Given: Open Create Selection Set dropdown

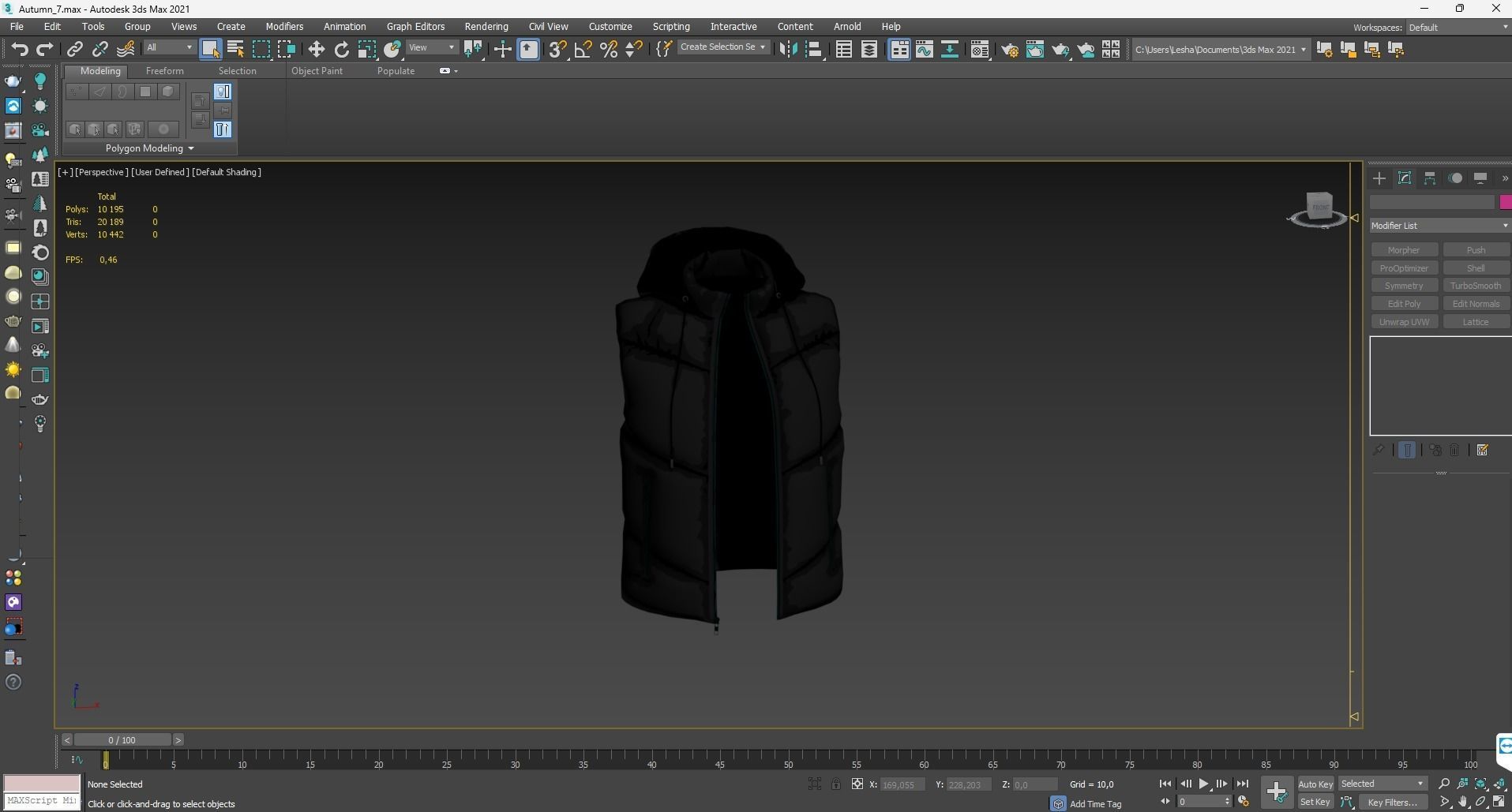Looking at the screenshot, I should click(x=722, y=47).
